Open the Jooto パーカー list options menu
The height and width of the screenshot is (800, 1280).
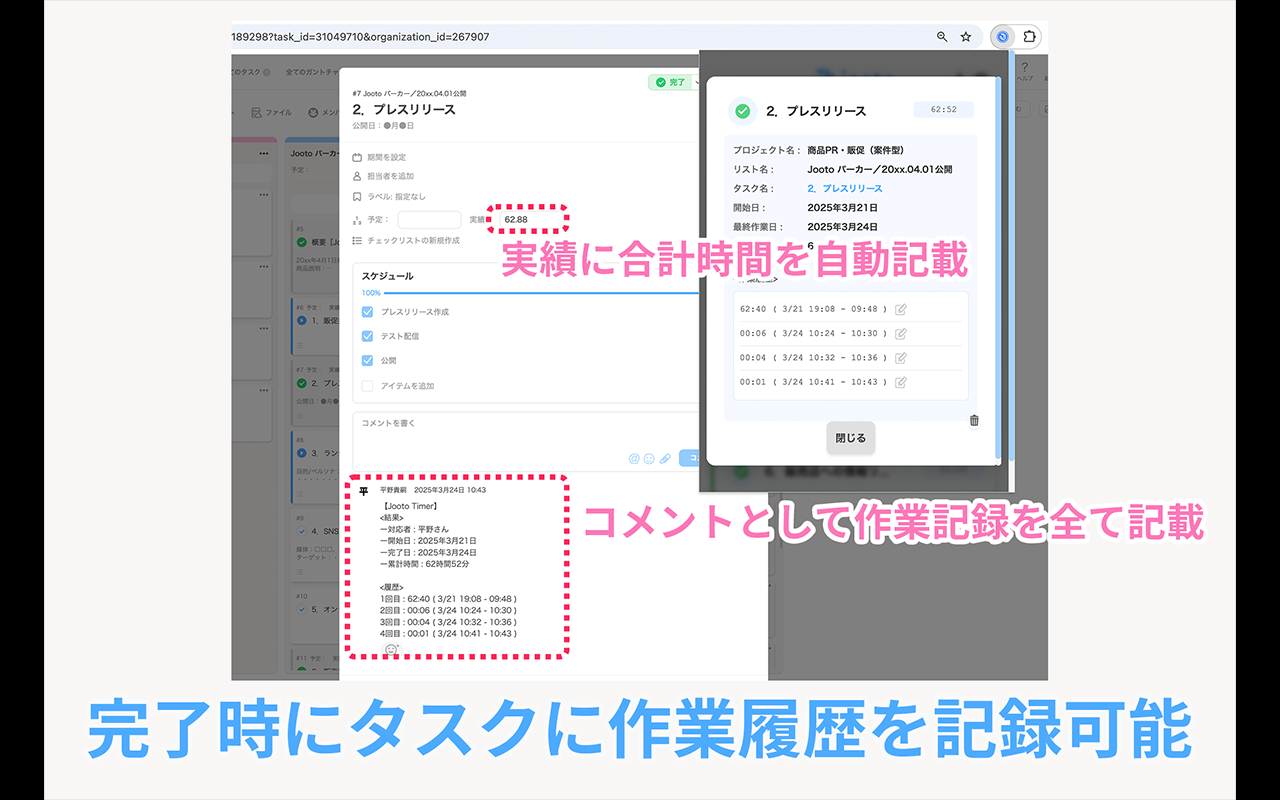[264, 153]
